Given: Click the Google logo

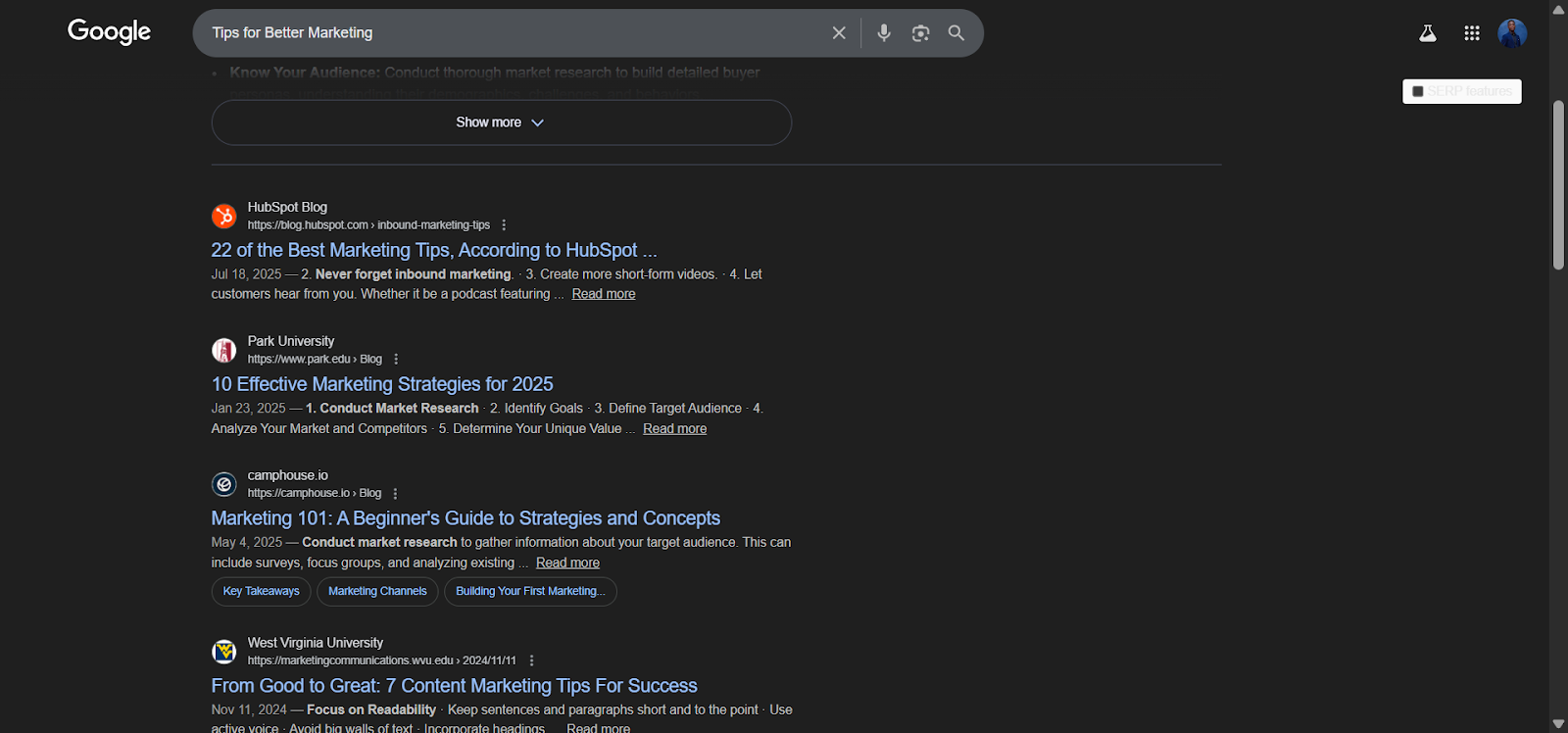Looking at the screenshot, I should pos(109,32).
